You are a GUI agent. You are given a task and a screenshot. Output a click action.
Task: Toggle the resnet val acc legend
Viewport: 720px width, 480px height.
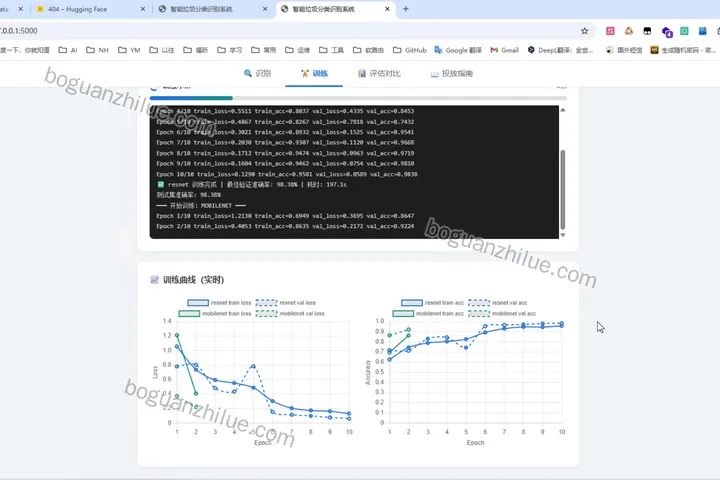point(497,303)
